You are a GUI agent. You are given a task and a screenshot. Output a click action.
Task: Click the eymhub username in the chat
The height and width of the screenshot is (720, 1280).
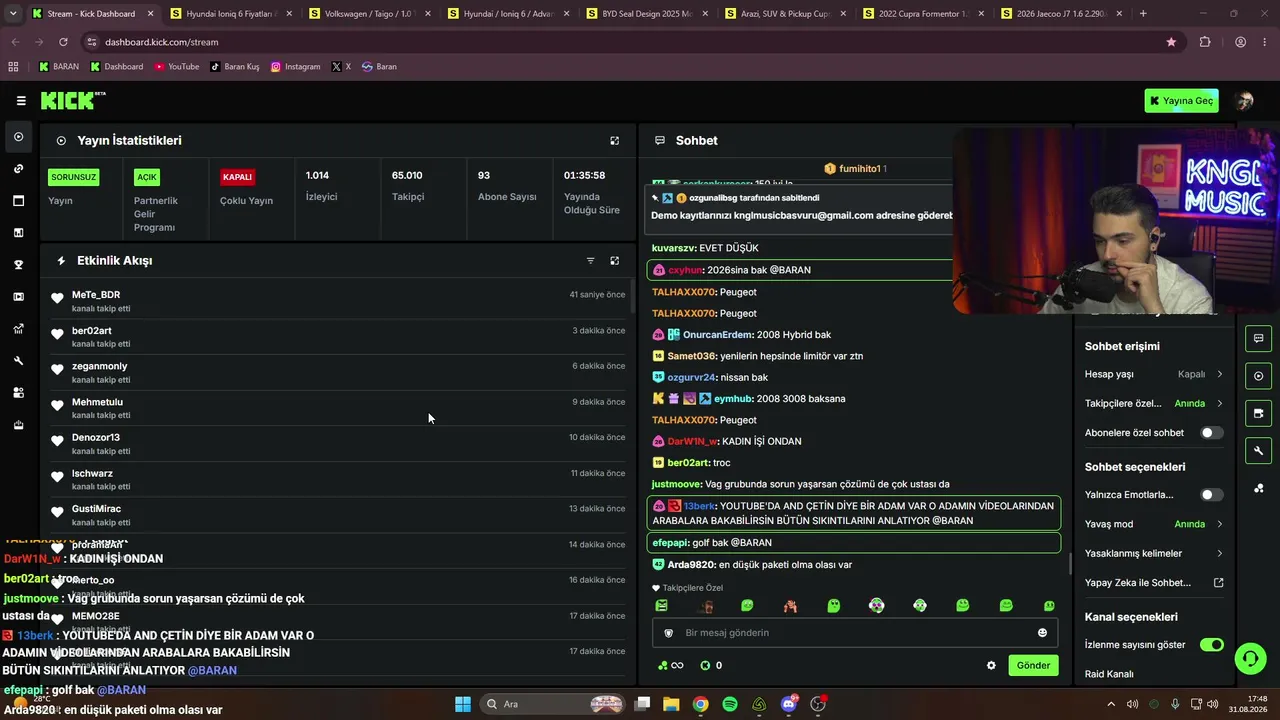pyautogui.click(x=733, y=399)
